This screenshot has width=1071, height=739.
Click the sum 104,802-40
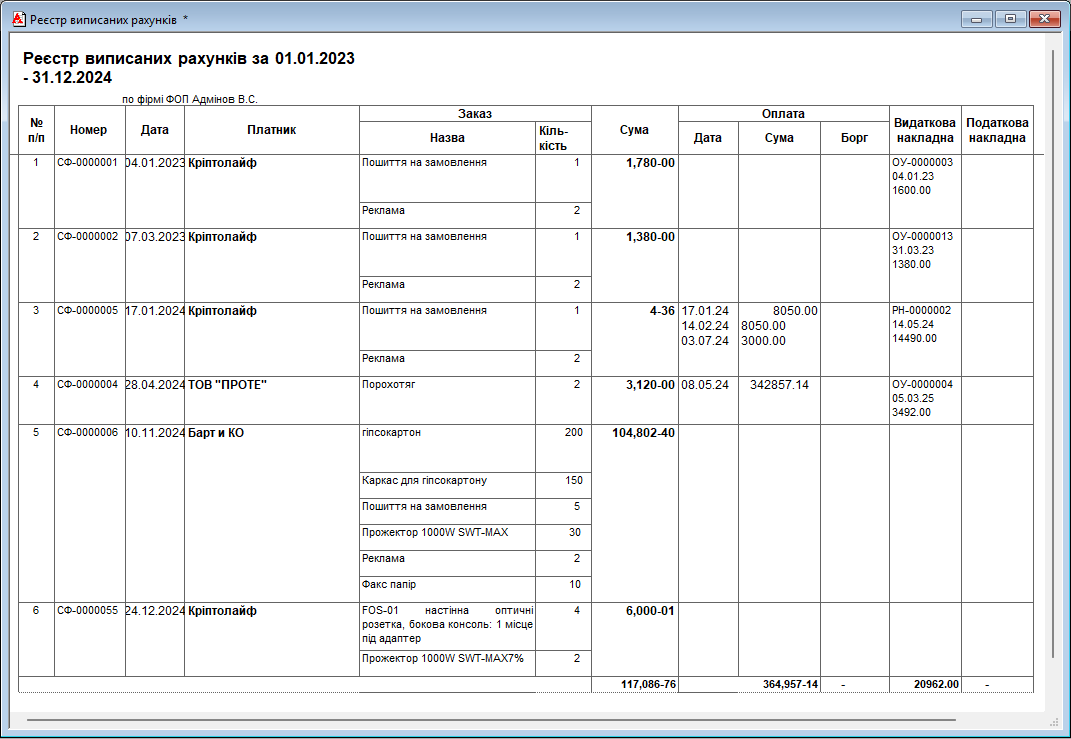(x=643, y=432)
